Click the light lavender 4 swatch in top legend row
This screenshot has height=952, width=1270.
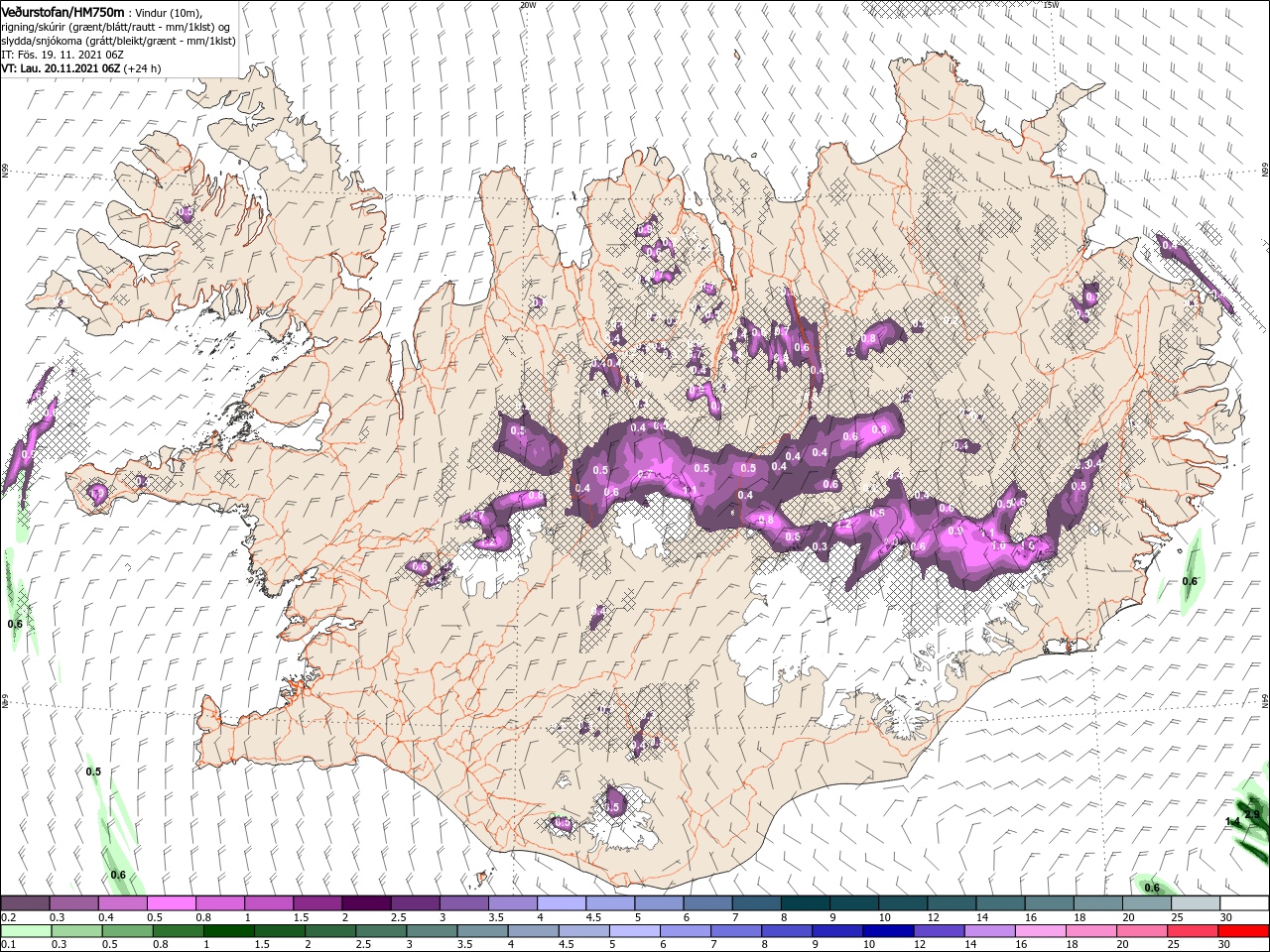tap(562, 903)
